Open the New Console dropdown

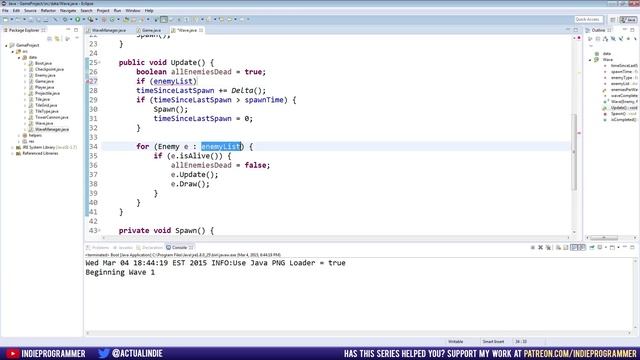coord(618,247)
